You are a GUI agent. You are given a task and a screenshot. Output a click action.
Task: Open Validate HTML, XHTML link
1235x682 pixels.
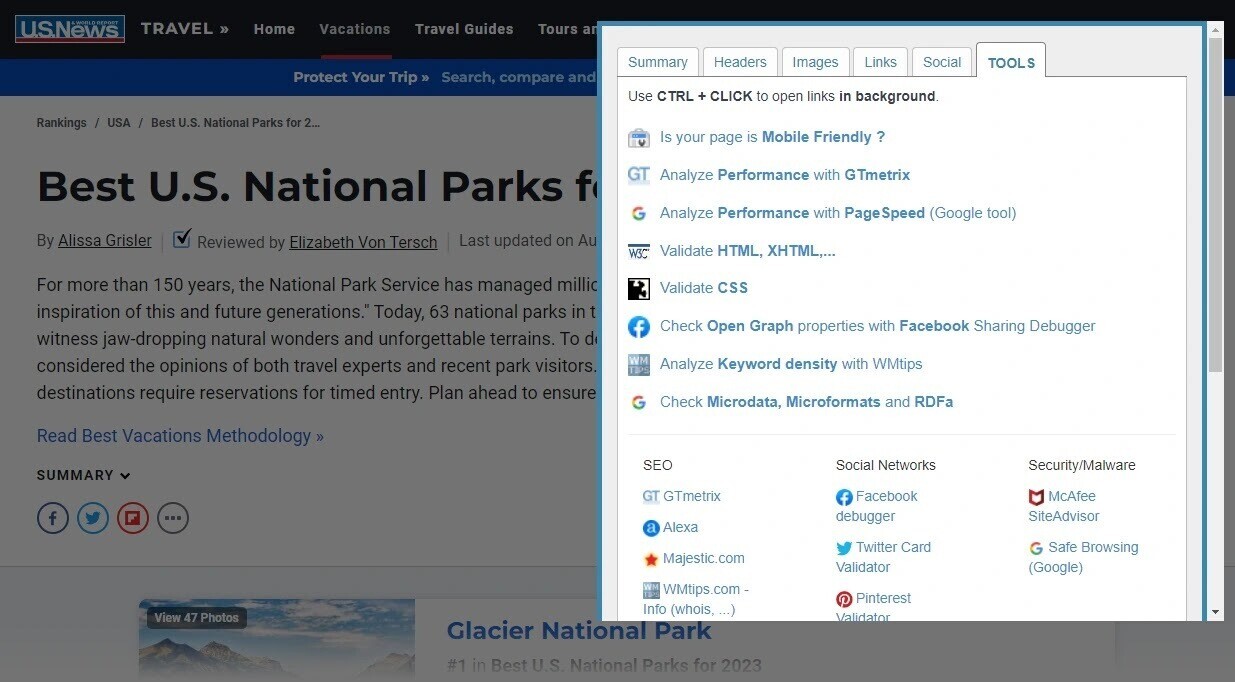click(x=748, y=251)
